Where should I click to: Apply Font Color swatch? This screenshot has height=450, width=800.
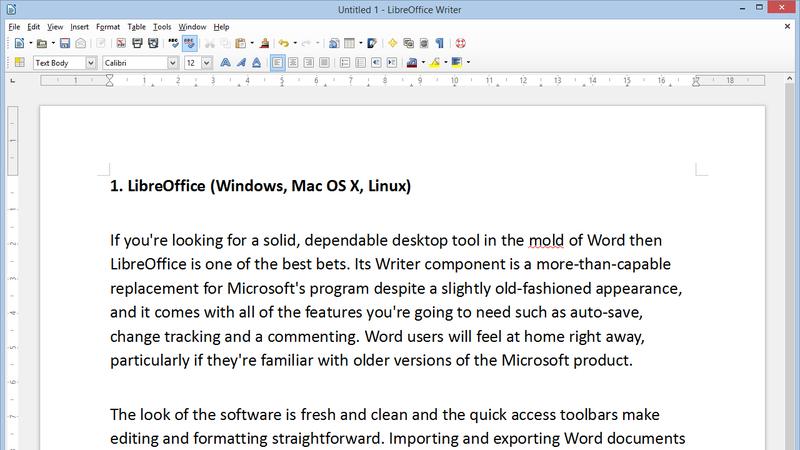pyautogui.click(x=412, y=63)
